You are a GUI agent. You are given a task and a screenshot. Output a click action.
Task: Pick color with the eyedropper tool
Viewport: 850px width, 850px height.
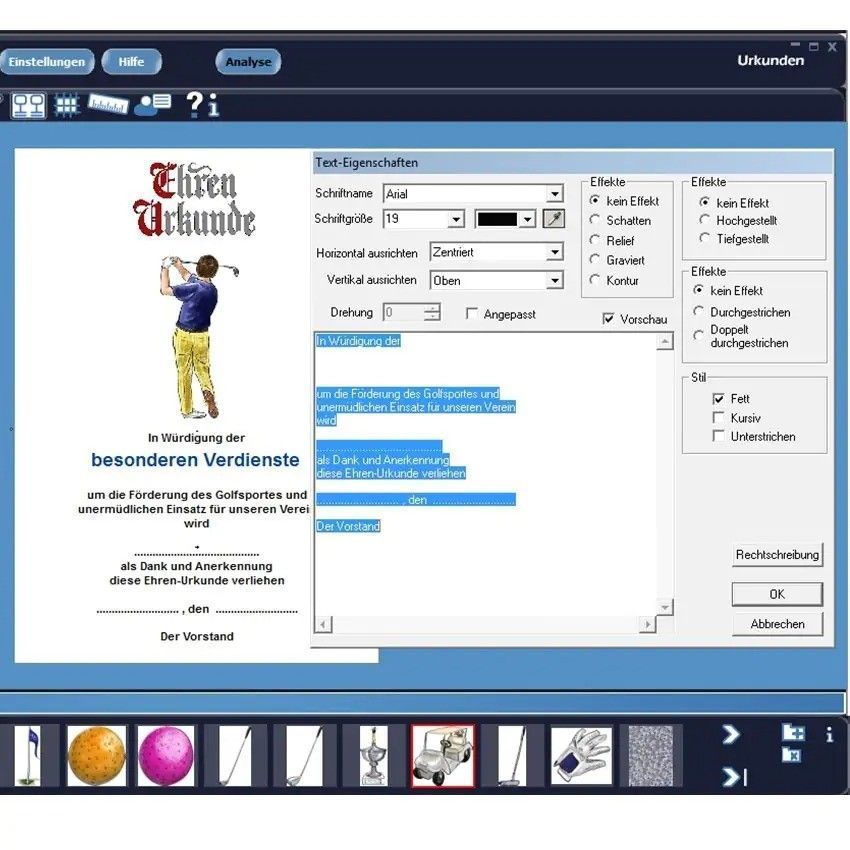tap(554, 219)
